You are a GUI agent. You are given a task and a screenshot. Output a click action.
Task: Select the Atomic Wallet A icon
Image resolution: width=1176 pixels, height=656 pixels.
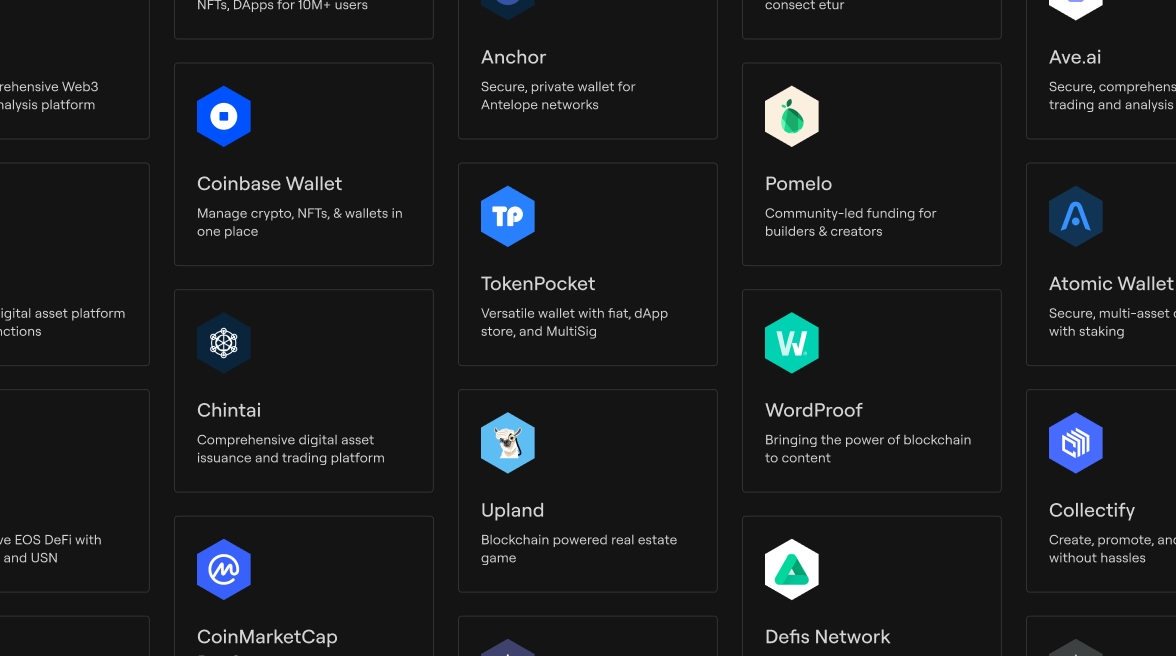(1076, 216)
